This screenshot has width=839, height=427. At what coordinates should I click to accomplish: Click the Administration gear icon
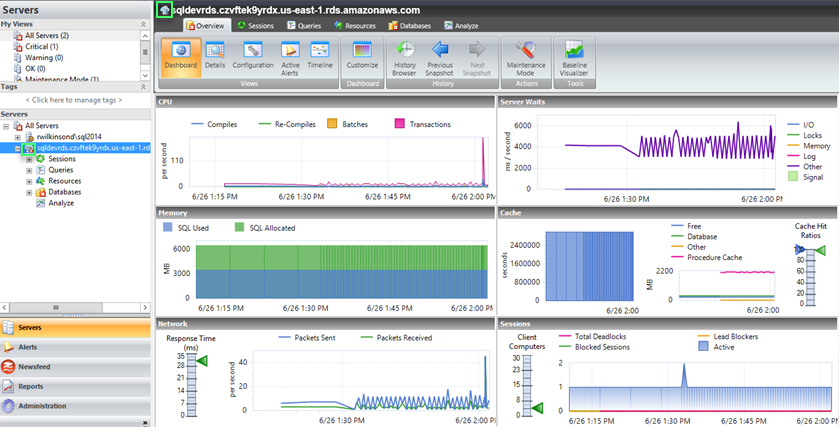pyautogui.click(x=8, y=406)
